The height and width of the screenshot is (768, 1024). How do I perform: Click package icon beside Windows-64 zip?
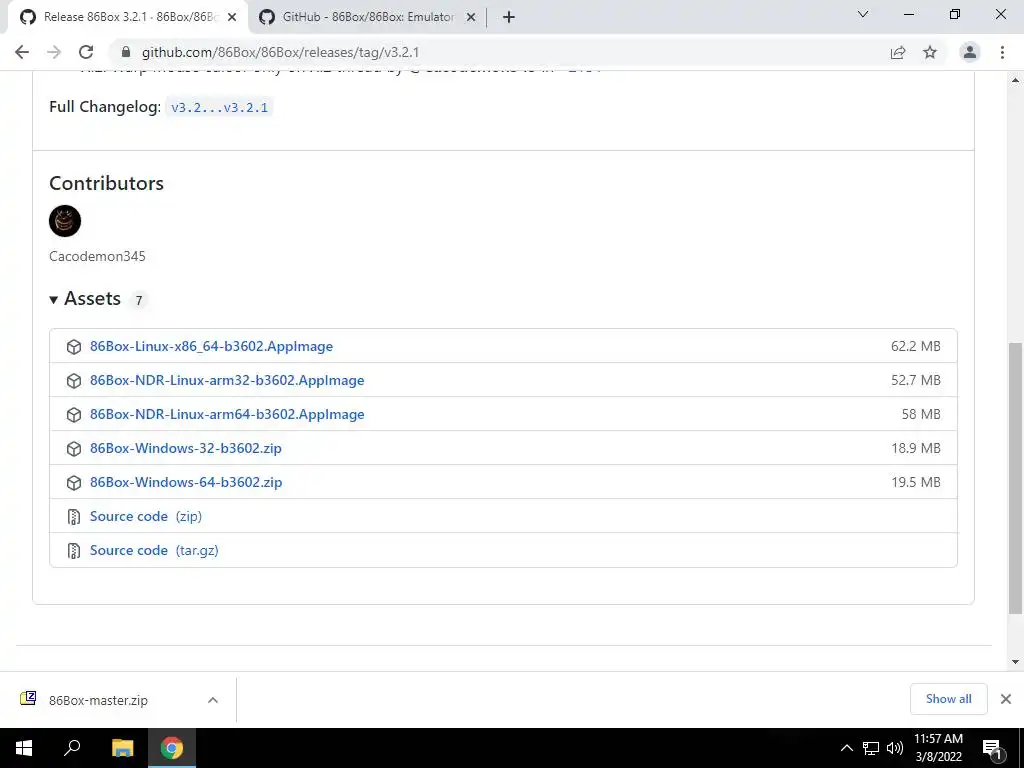[x=74, y=483]
